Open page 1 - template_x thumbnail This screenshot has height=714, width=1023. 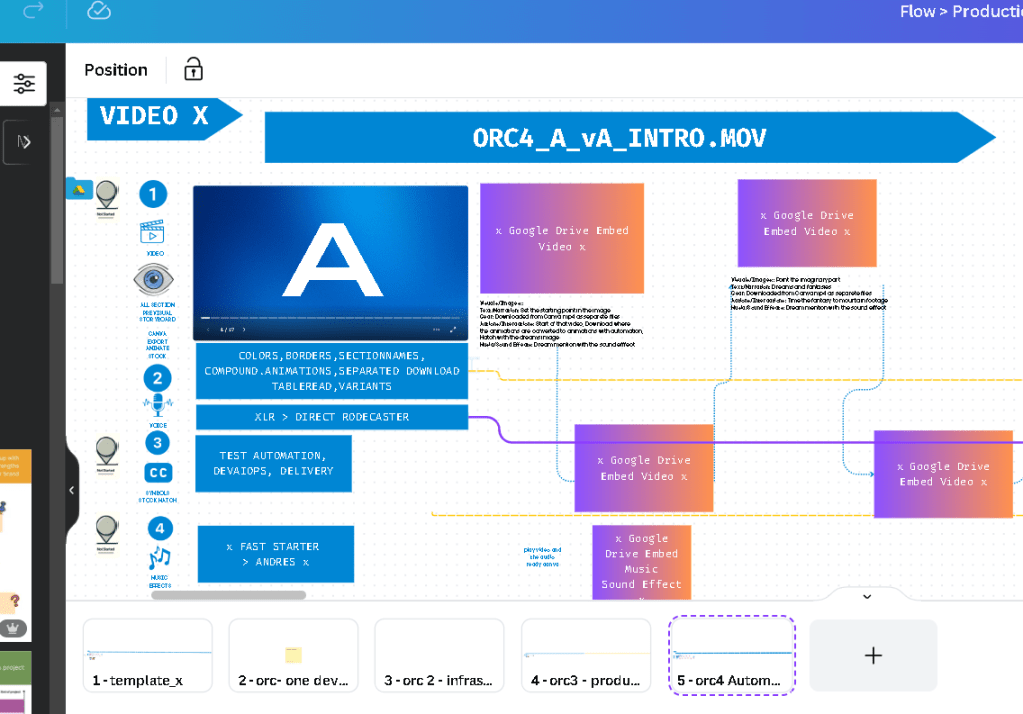coord(147,655)
